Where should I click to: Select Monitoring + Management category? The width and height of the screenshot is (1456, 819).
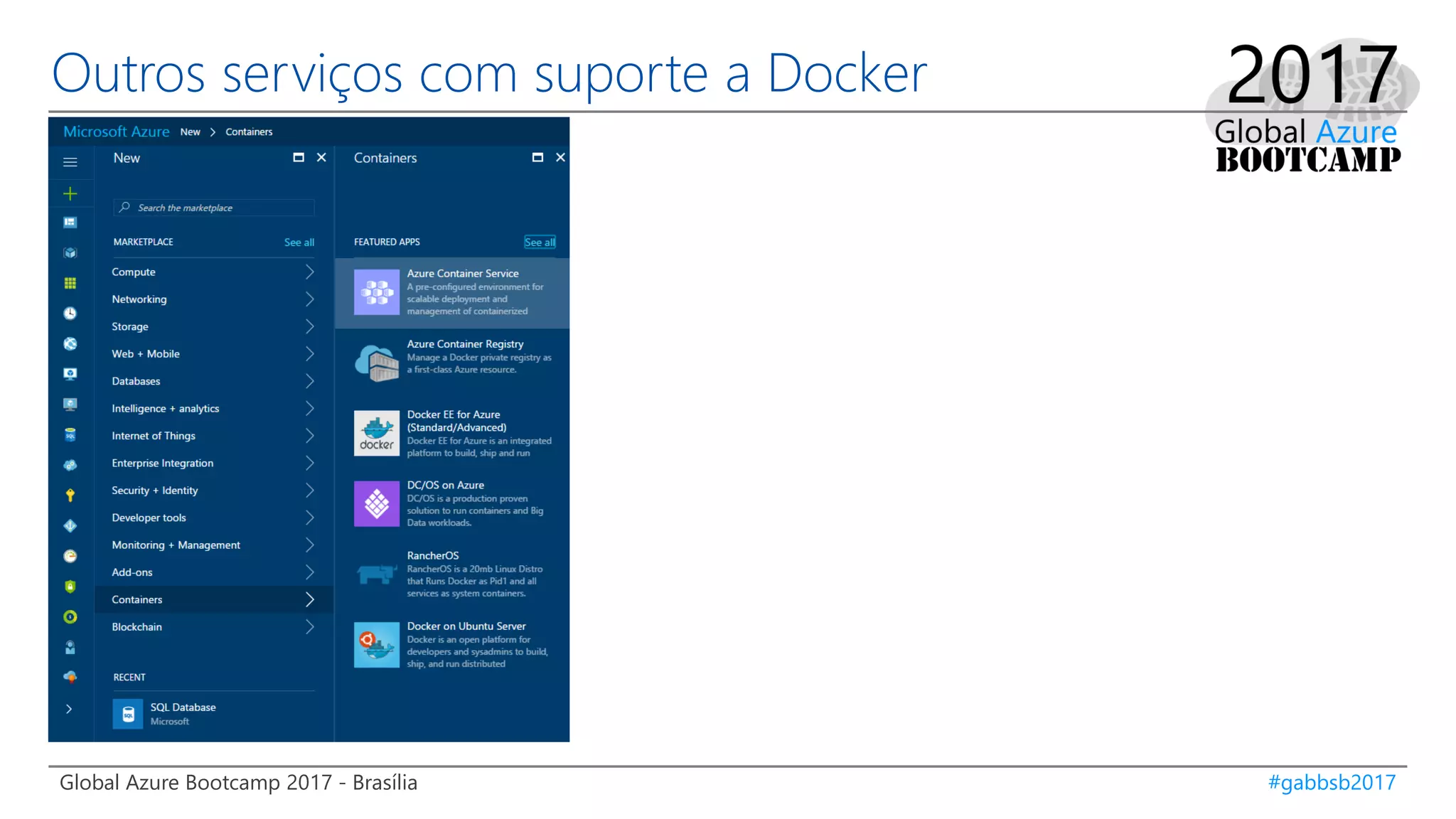pos(214,545)
